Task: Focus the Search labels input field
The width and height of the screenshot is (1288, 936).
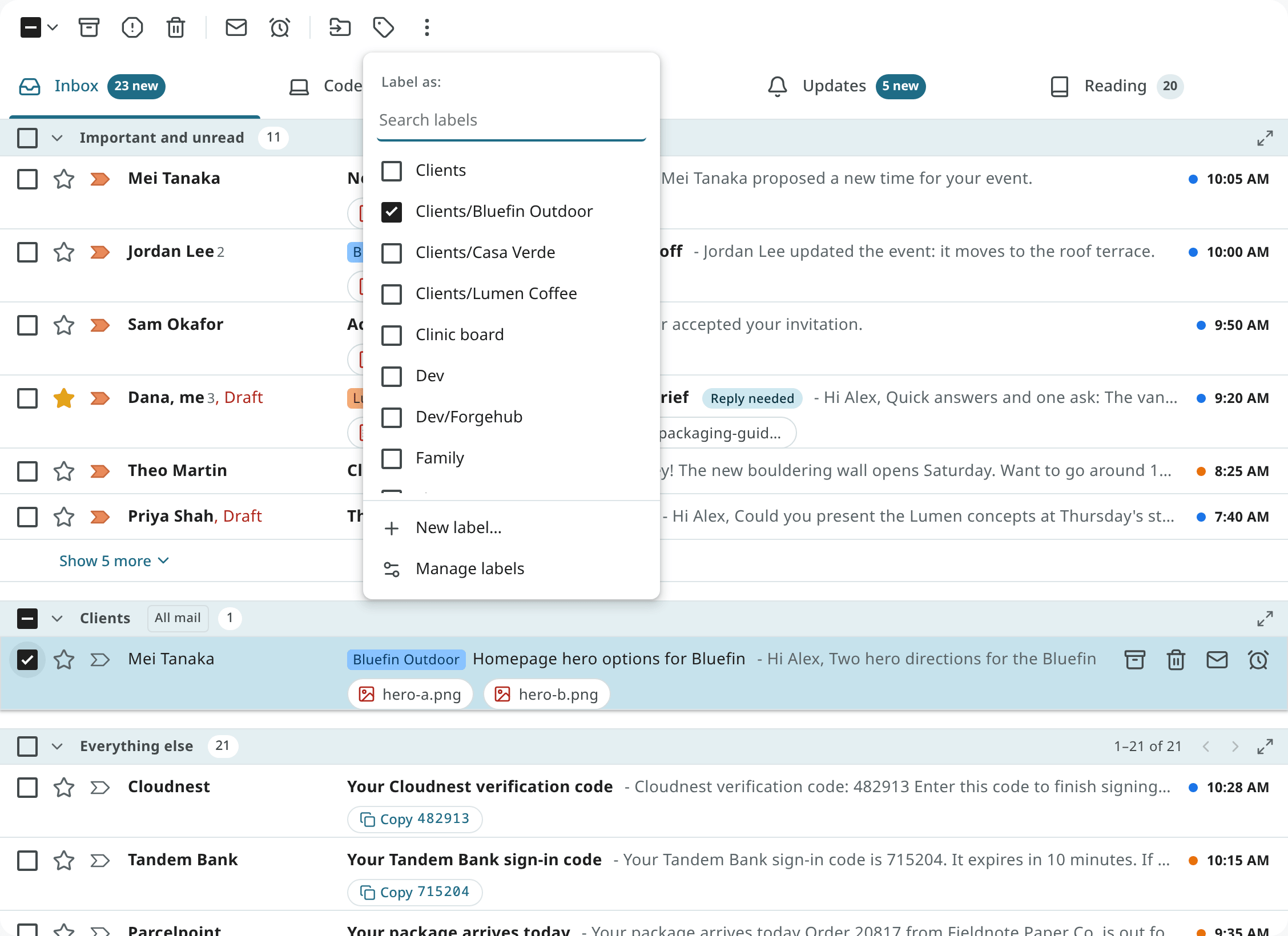Action: click(512, 120)
